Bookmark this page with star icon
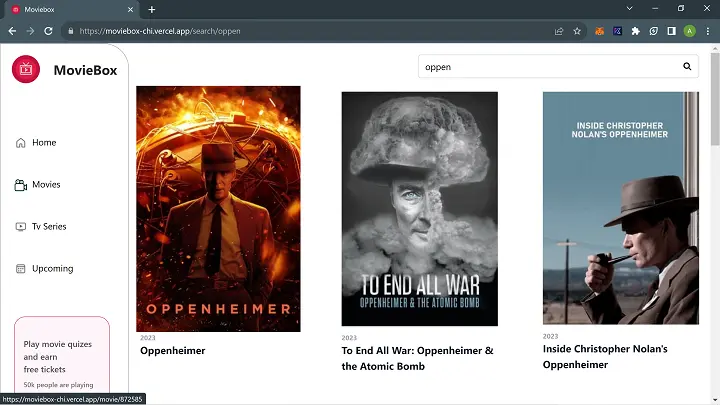 (577, 31)
